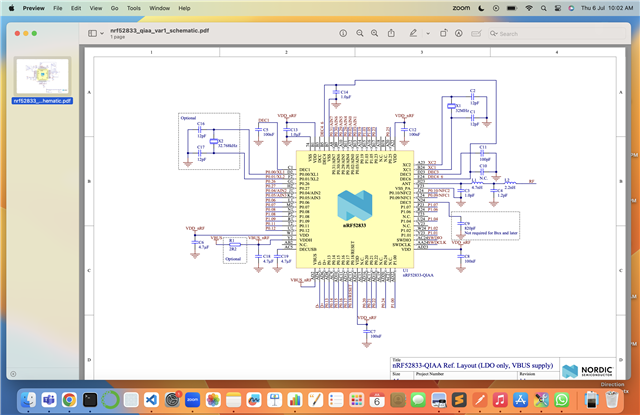Focus the Search field in the toolbar

(557, 33)
